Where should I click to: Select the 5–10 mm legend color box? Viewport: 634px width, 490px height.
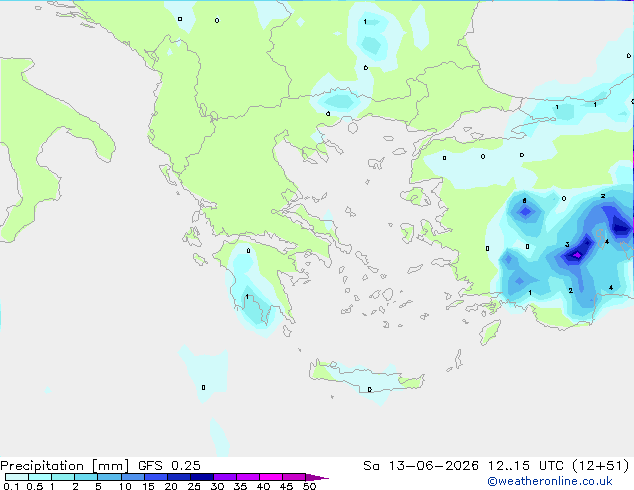pos(109,477)
